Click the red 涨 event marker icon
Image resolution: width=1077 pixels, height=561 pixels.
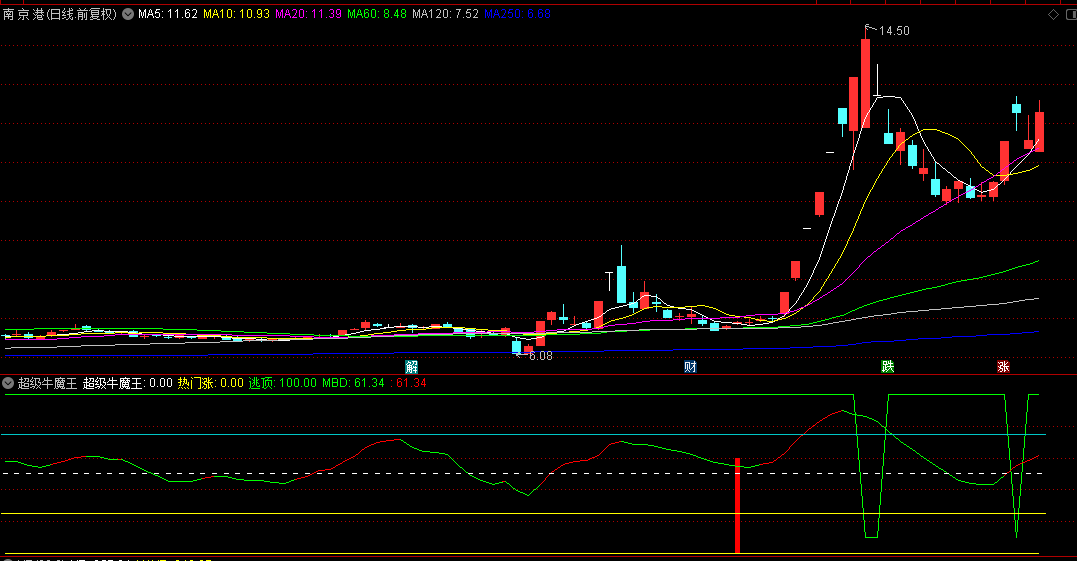[1002, 367]
